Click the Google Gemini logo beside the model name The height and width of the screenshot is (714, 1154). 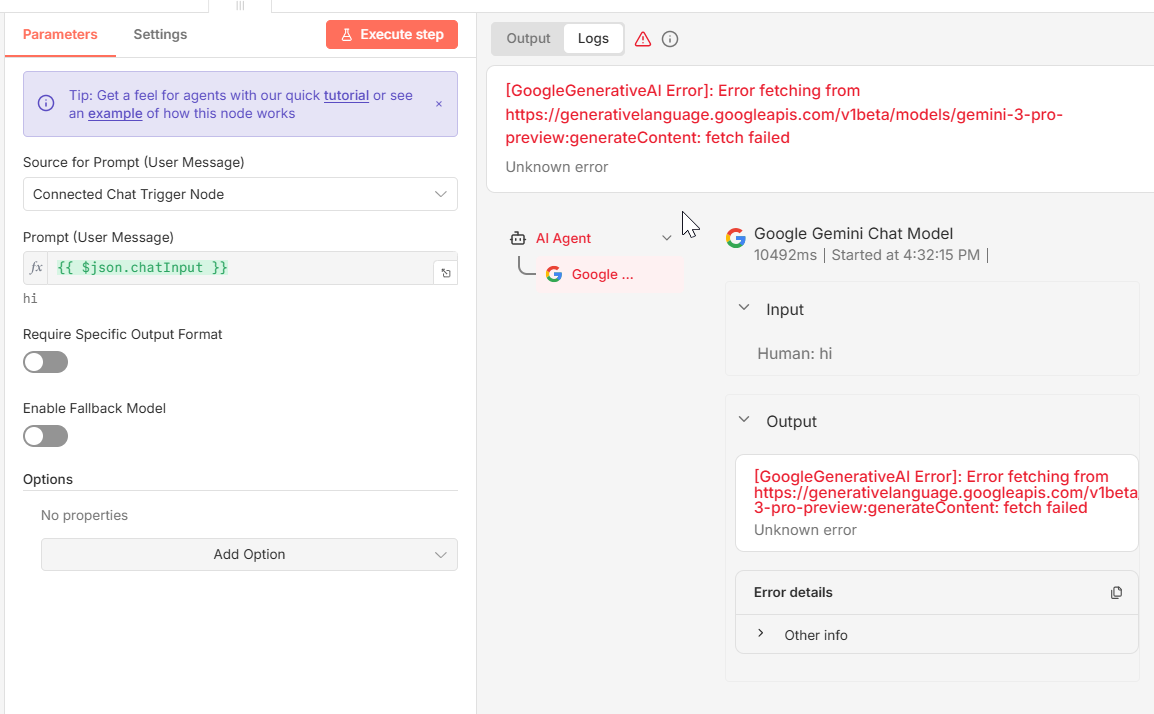(736, 237)
